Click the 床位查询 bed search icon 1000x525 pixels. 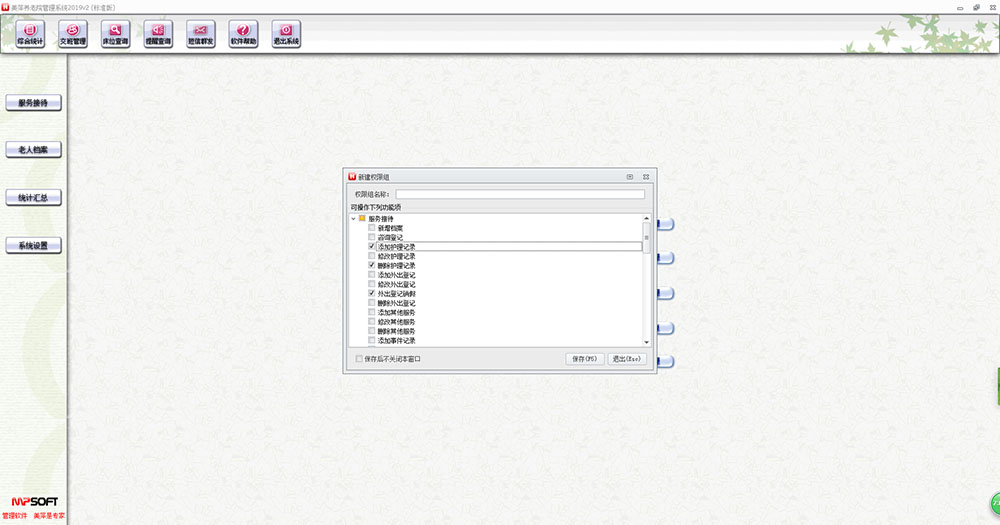(x=116, y=34)
